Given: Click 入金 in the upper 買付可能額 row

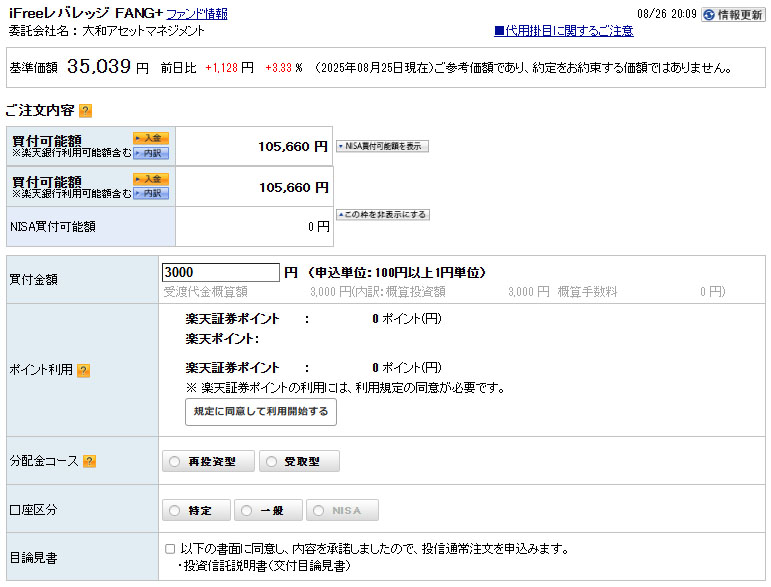Looking at the screenshot, I should pyautogui.click(x=151, y=138).
